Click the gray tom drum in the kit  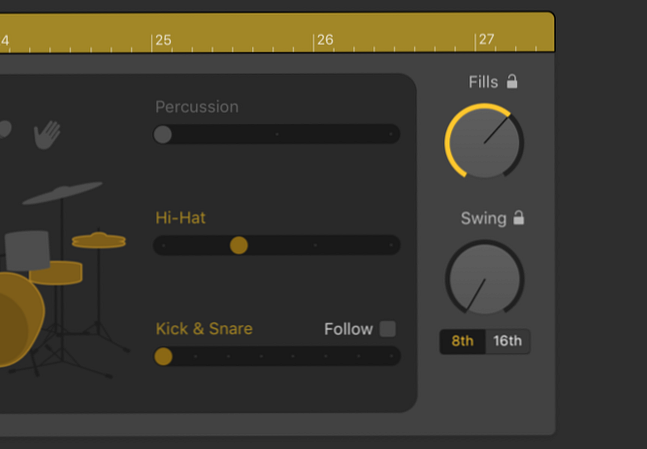point(27,249)
